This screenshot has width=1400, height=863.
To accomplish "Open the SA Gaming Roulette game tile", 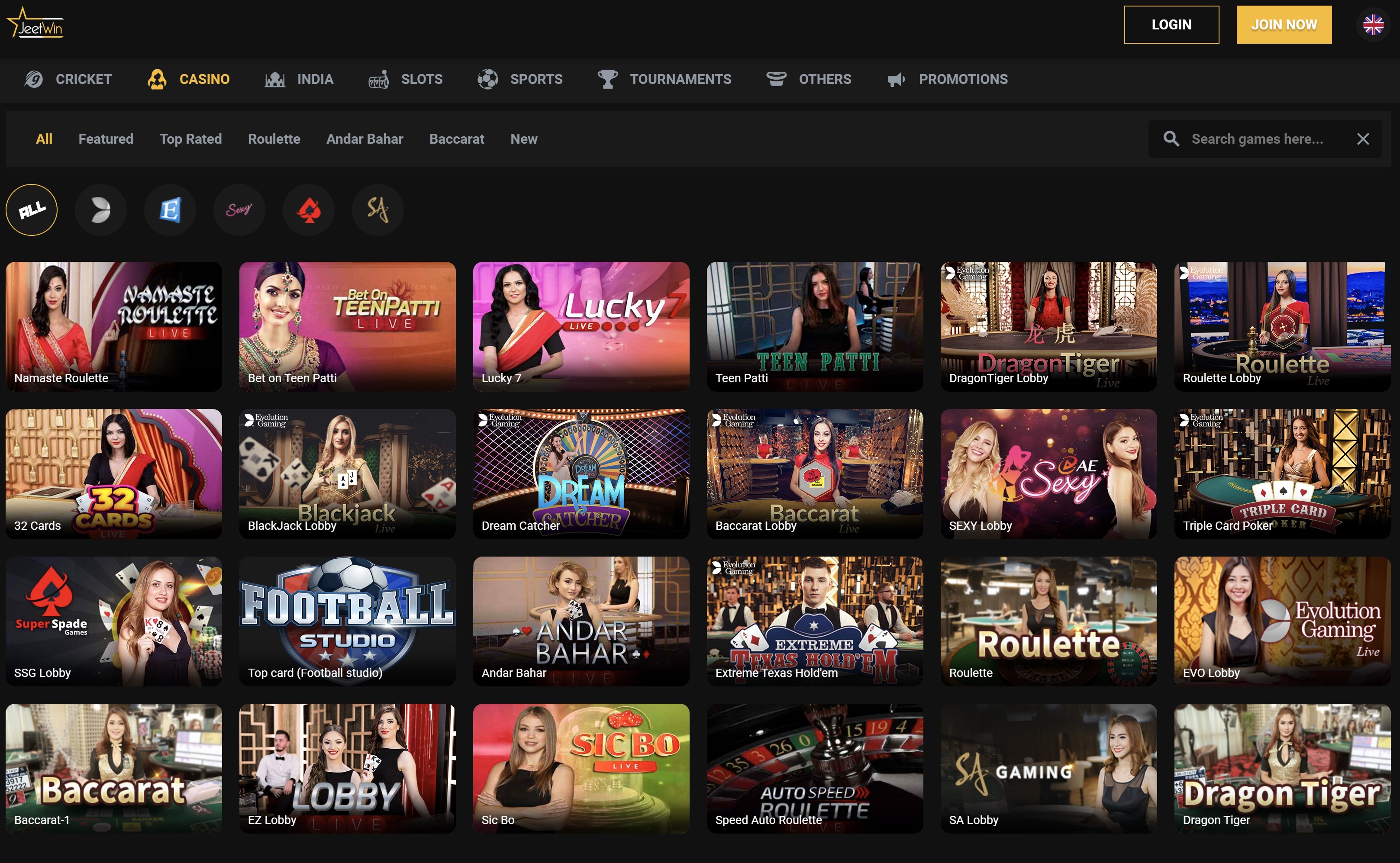I will click(x=1048, y=621).
